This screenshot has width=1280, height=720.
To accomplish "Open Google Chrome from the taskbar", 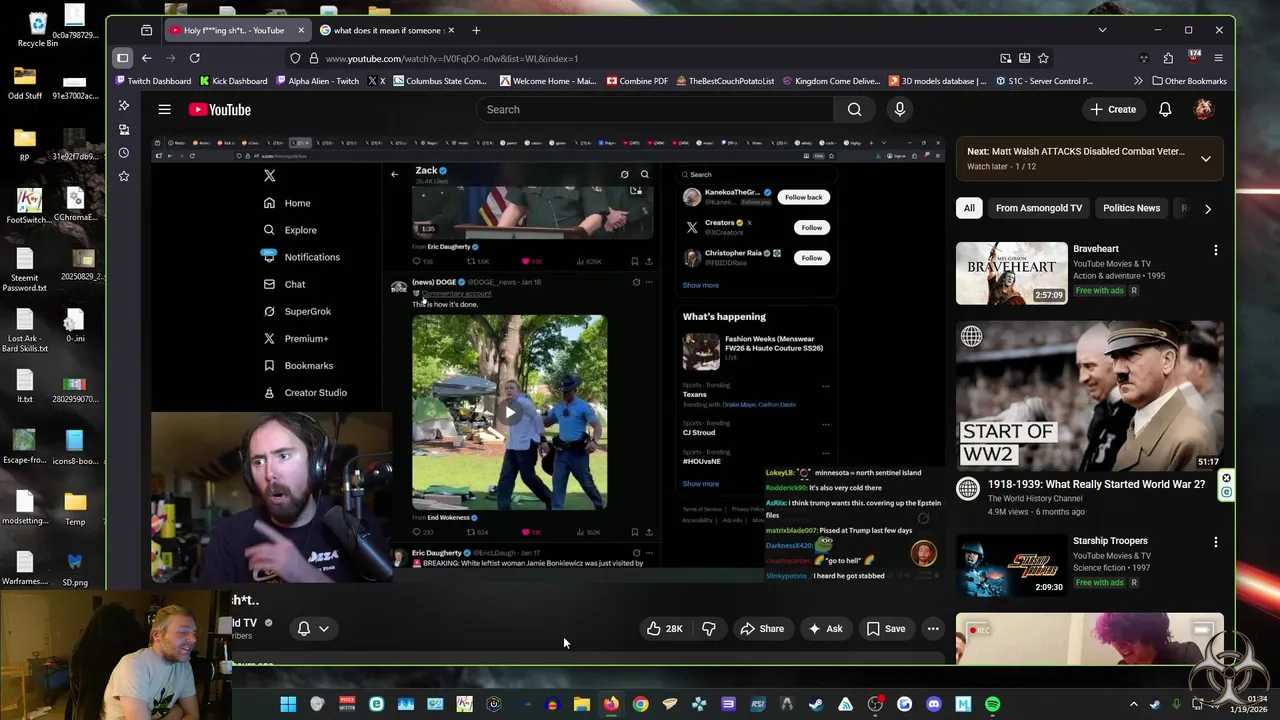I will [x=640, y=704].
